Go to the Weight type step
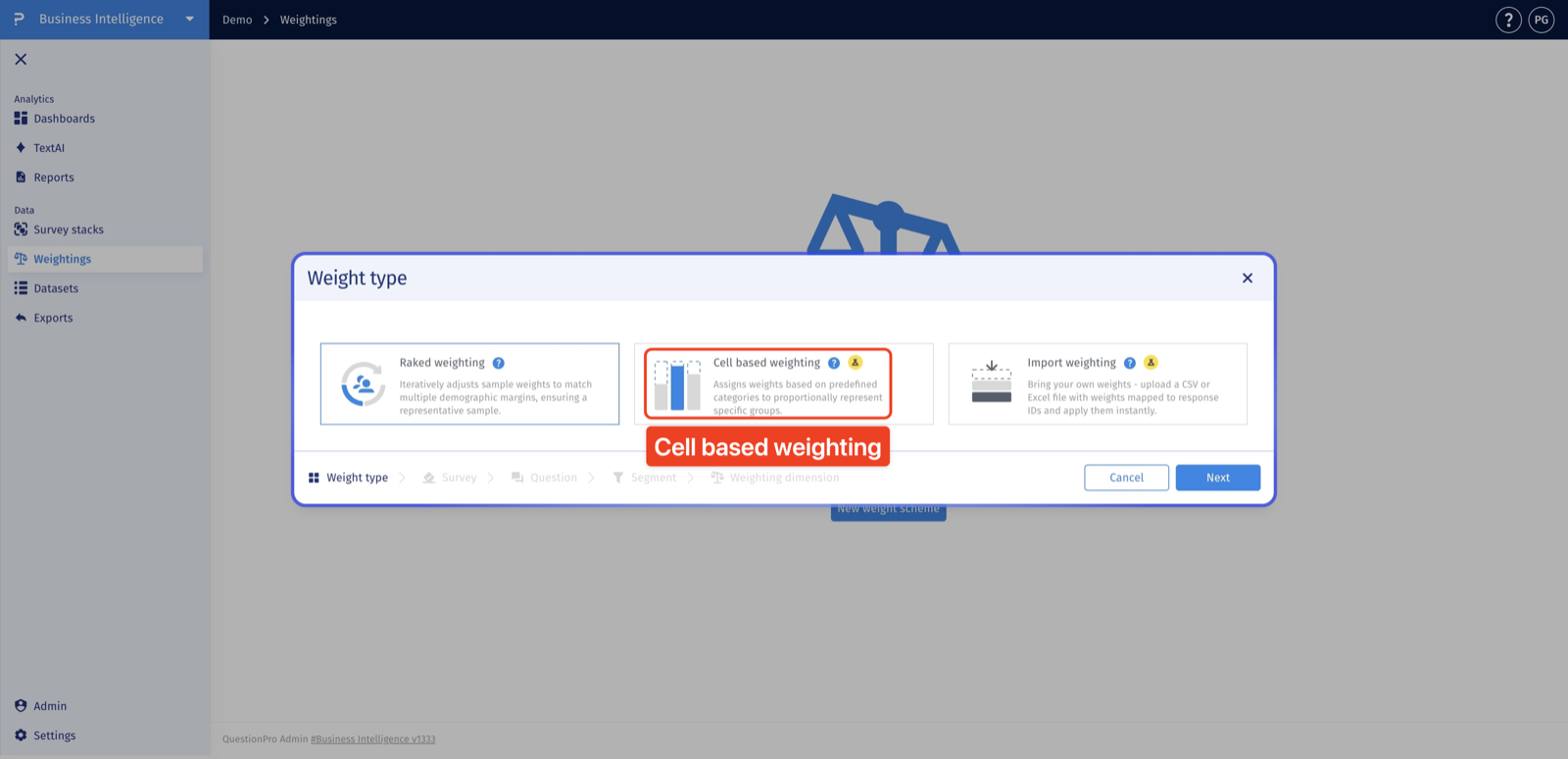1568x759 pixels. point(348,478)
